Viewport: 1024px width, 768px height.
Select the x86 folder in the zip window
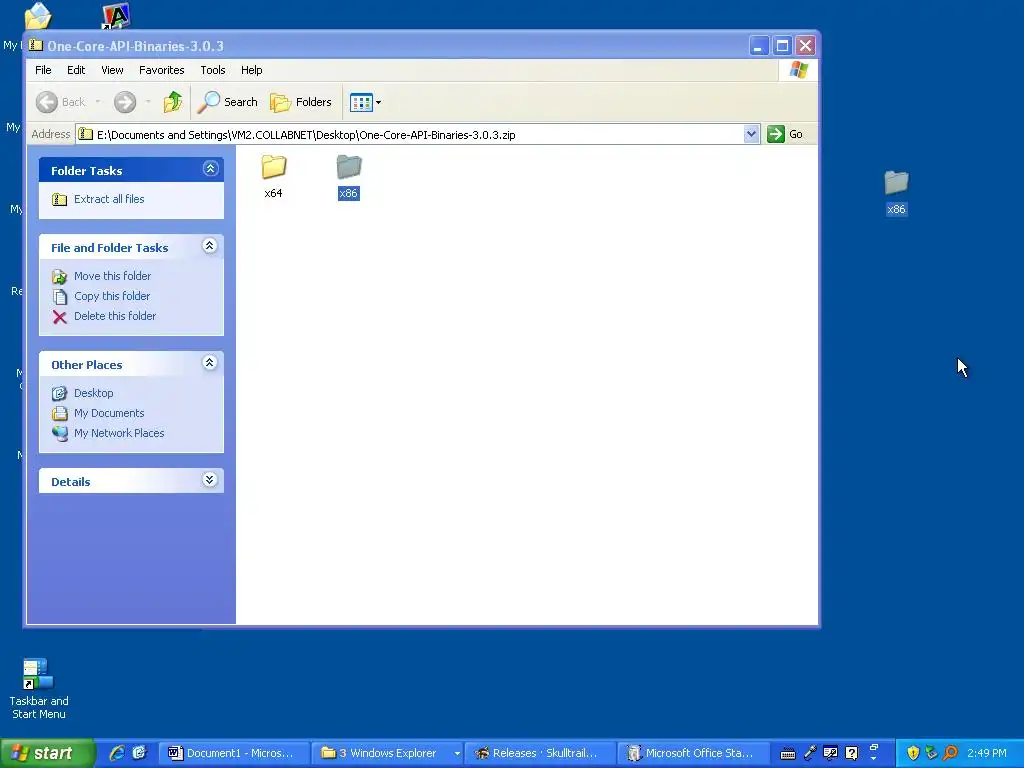349,176
